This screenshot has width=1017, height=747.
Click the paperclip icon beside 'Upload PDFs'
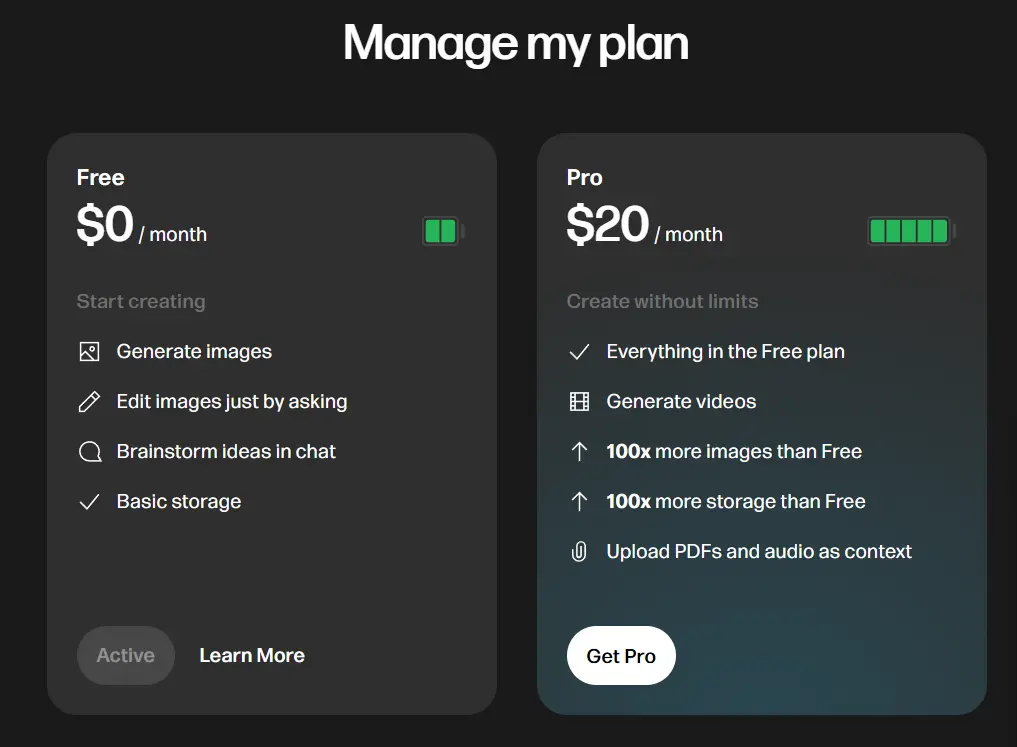[x=579, y=551]
